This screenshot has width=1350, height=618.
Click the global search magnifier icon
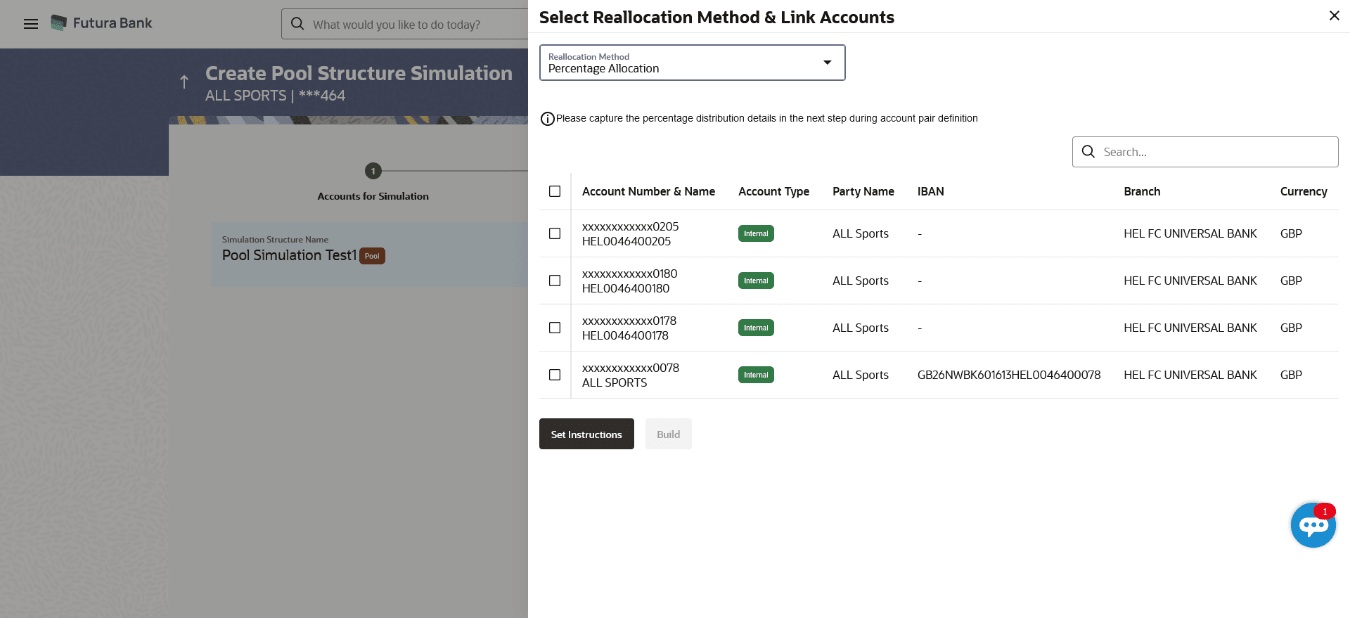(297, 24)
